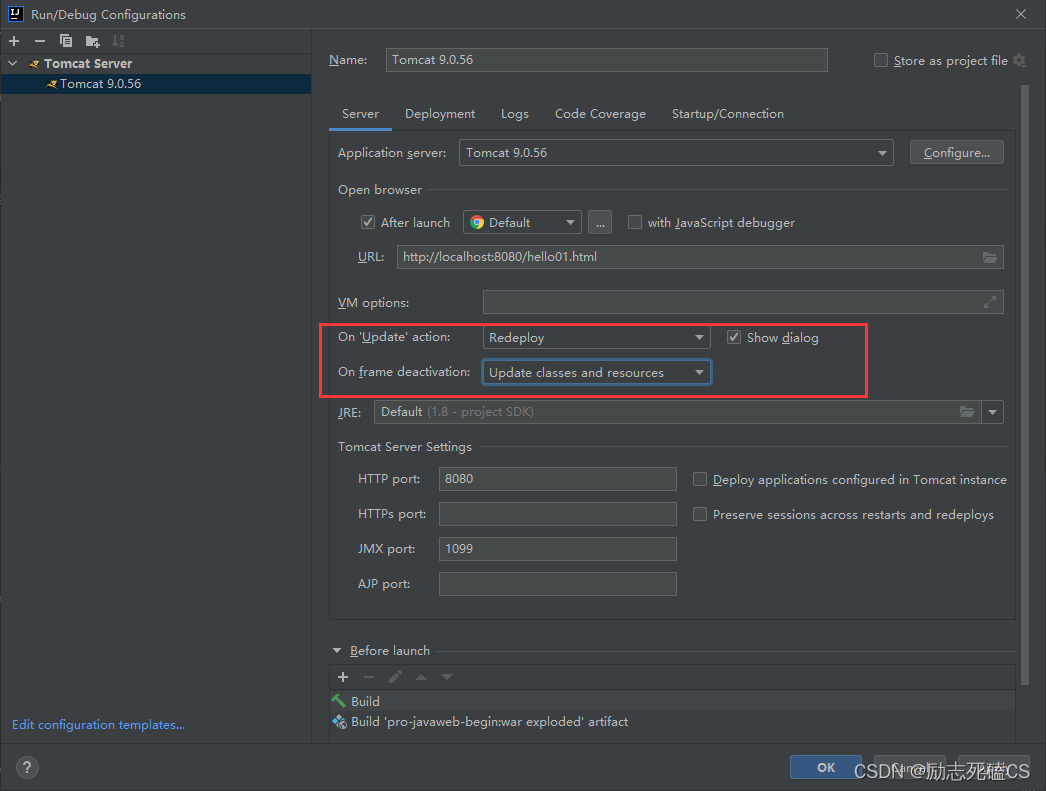Click vertical scrollbar on right
Image resolution: width=1046 pixels, height=791 pixels.
coord(1025,385)
